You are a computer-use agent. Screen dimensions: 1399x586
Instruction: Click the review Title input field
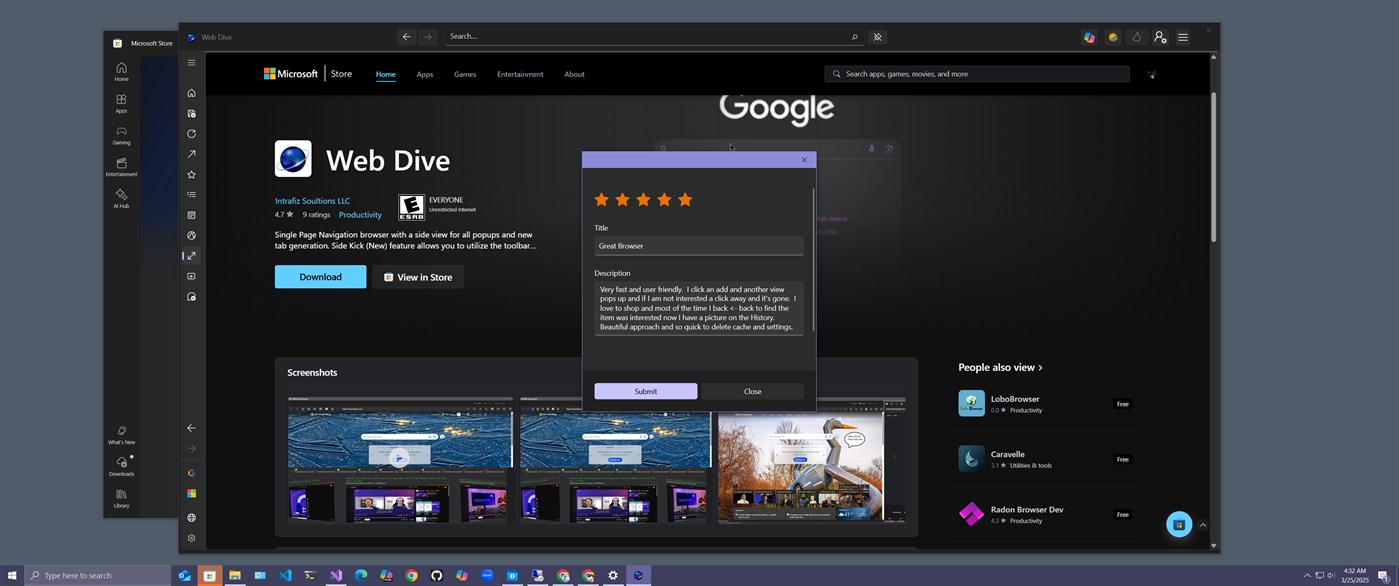click(698, 245)
